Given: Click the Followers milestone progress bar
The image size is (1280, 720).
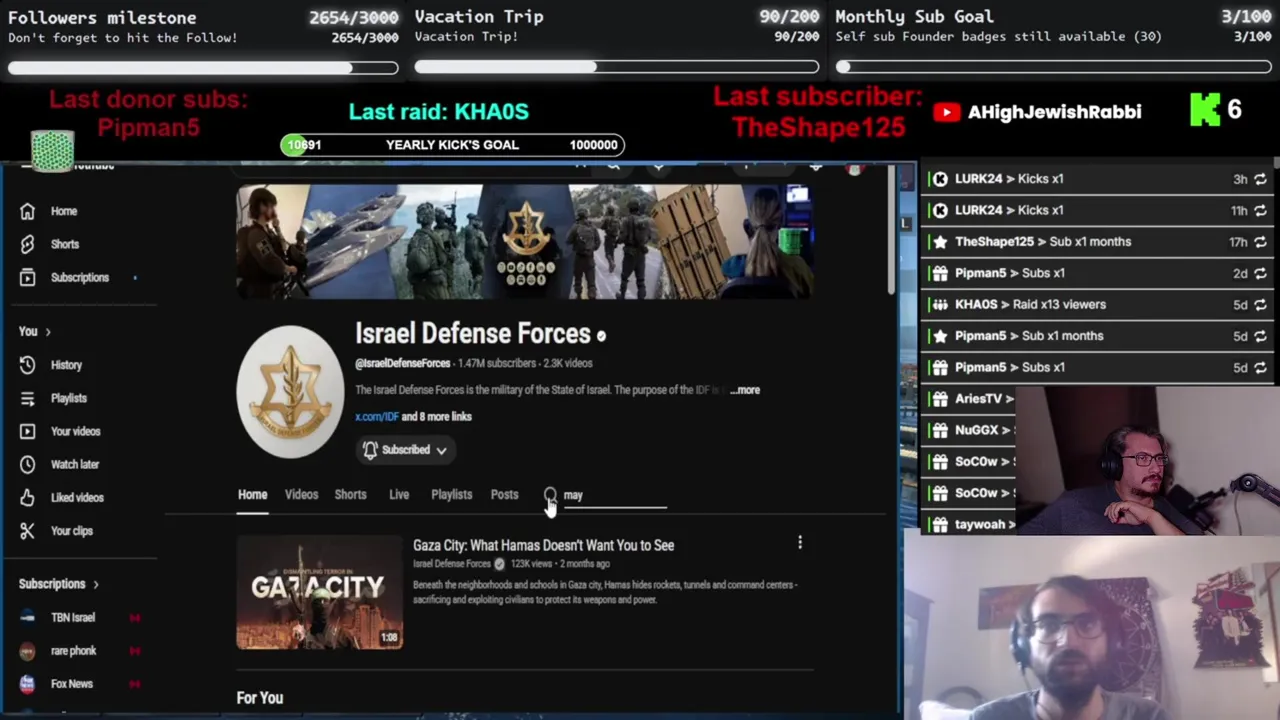Looking at the screenshot, I should 203,68.
